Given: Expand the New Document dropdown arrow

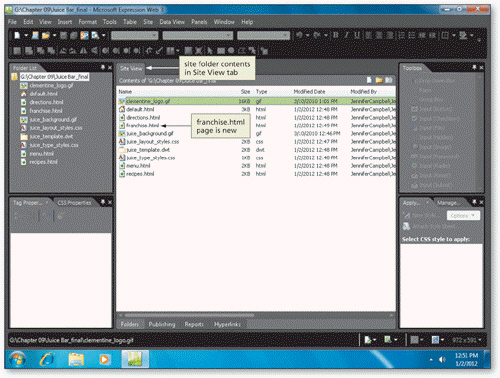Looking at the screenshot, I should point(26,35).
